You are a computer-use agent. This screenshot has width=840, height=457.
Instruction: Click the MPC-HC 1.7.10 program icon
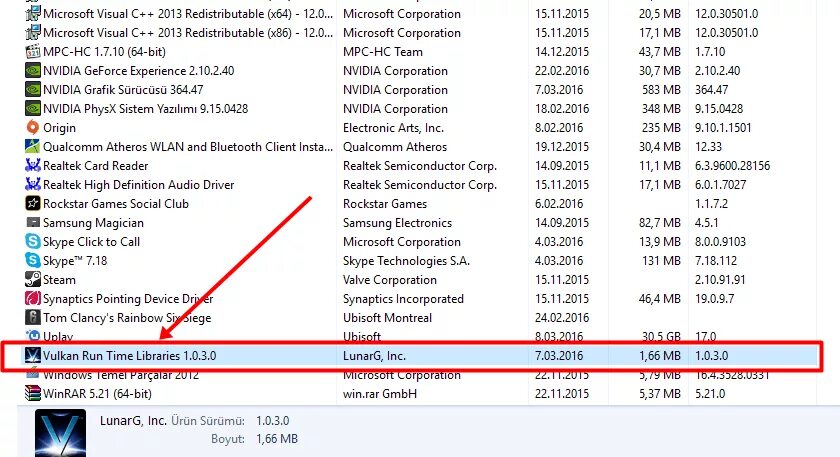[x=33, y=52]
